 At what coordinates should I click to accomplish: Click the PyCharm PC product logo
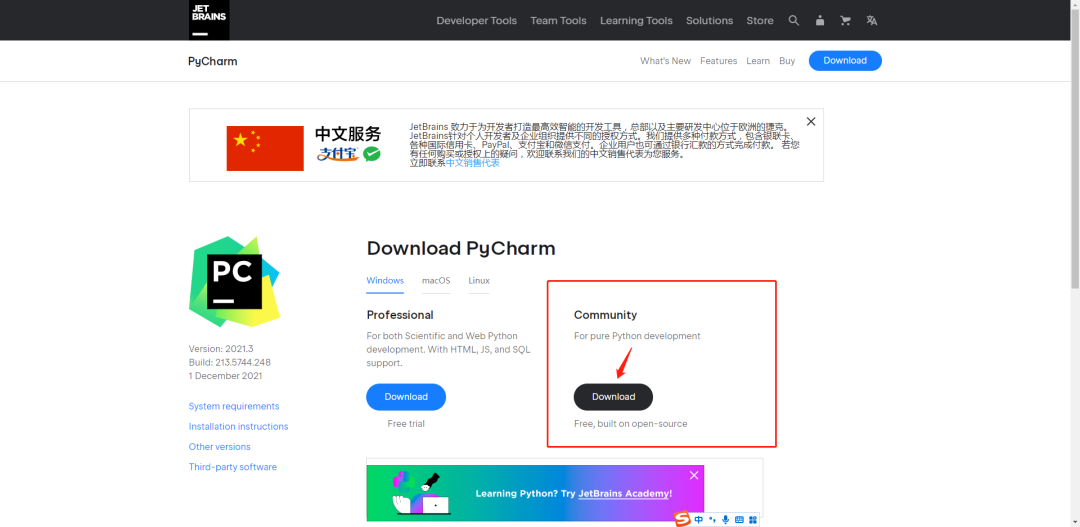point(234,281)
